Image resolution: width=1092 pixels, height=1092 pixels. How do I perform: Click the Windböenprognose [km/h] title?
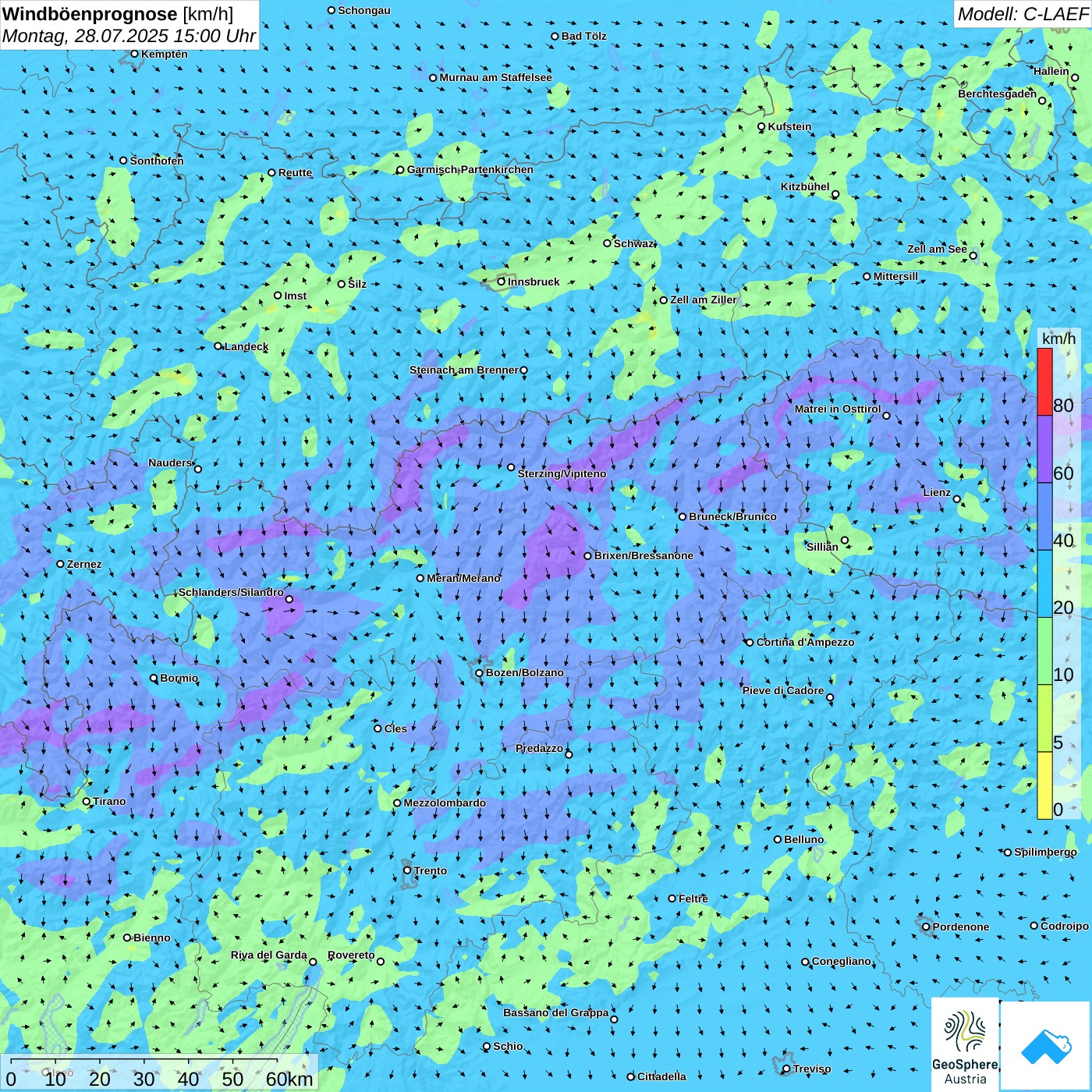(118, 14)
